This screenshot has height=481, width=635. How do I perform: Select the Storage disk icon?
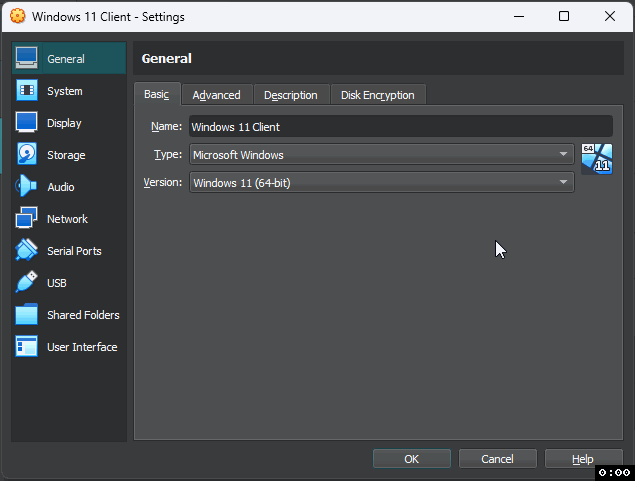[27, 154]
